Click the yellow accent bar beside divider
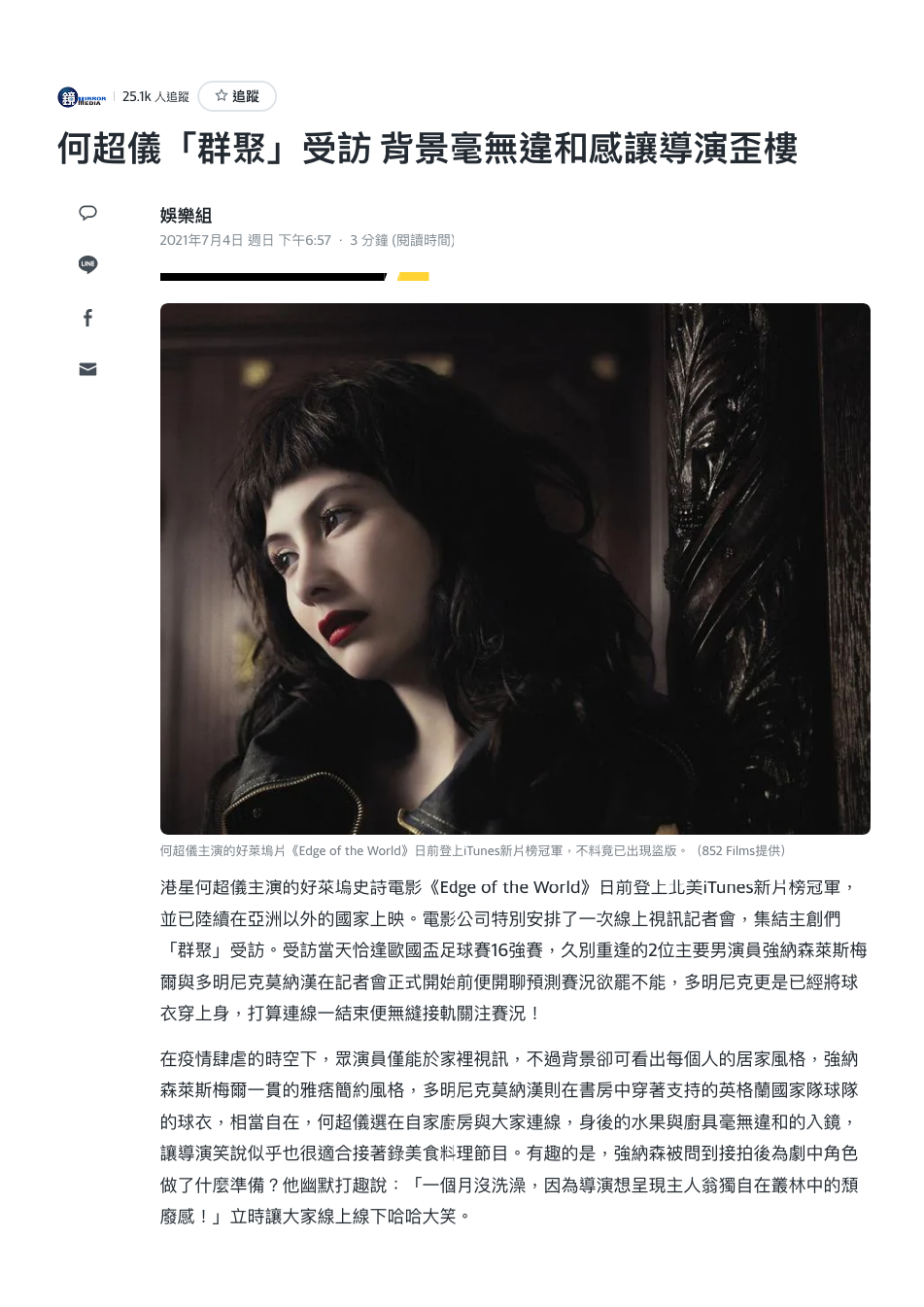This screenshot has height=1307, width=924. coord(413,277)
